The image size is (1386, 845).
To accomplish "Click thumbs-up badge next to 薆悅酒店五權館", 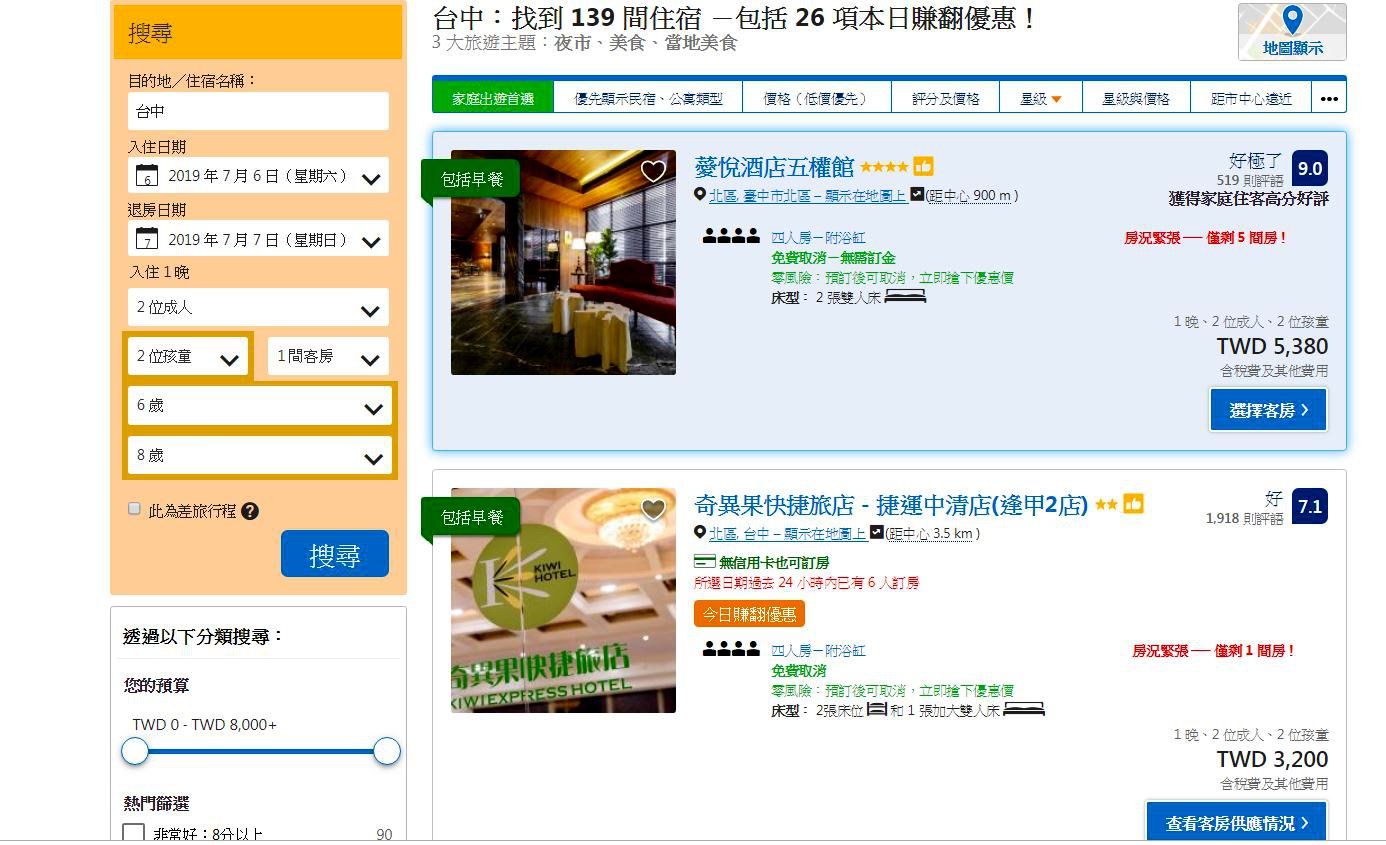I will coord(923,167).
